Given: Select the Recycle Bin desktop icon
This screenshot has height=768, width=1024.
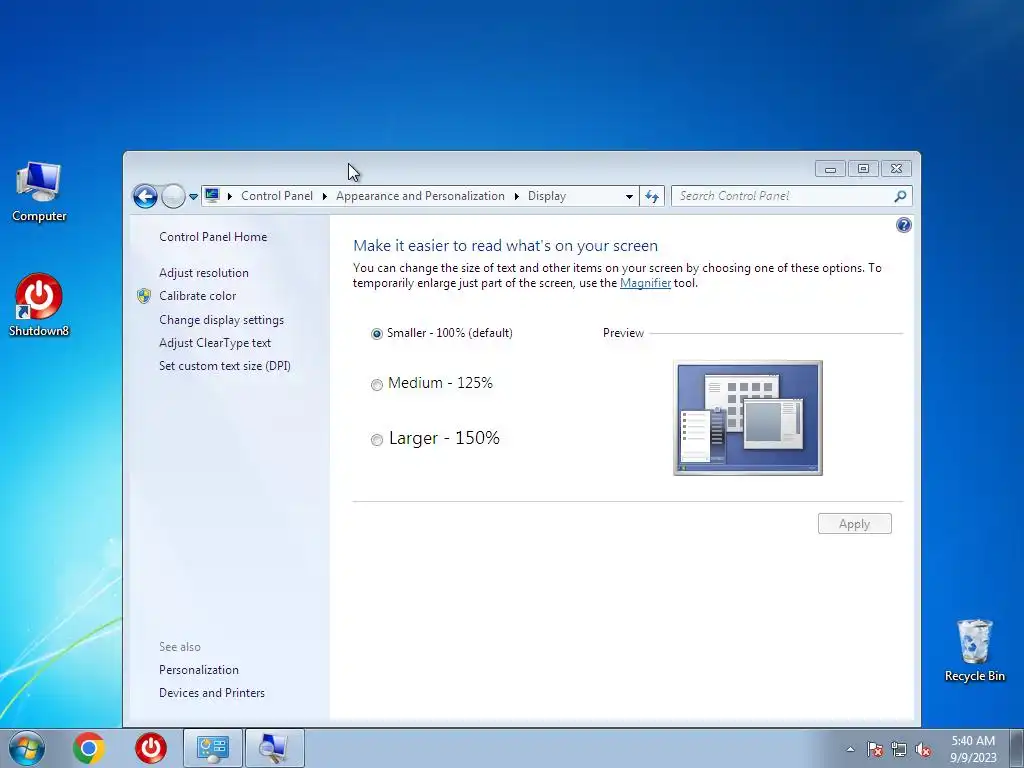Looking at the screenshot, I should coord(974,650).
